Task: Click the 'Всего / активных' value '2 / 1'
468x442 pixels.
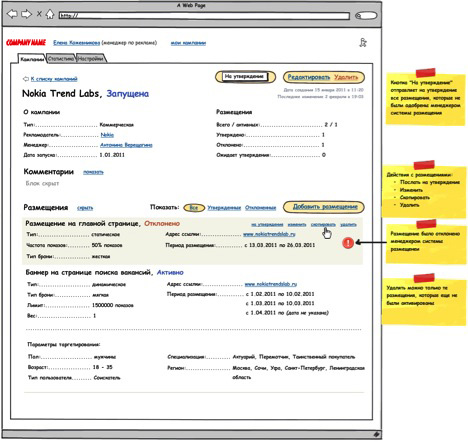Action: [331, 124]
